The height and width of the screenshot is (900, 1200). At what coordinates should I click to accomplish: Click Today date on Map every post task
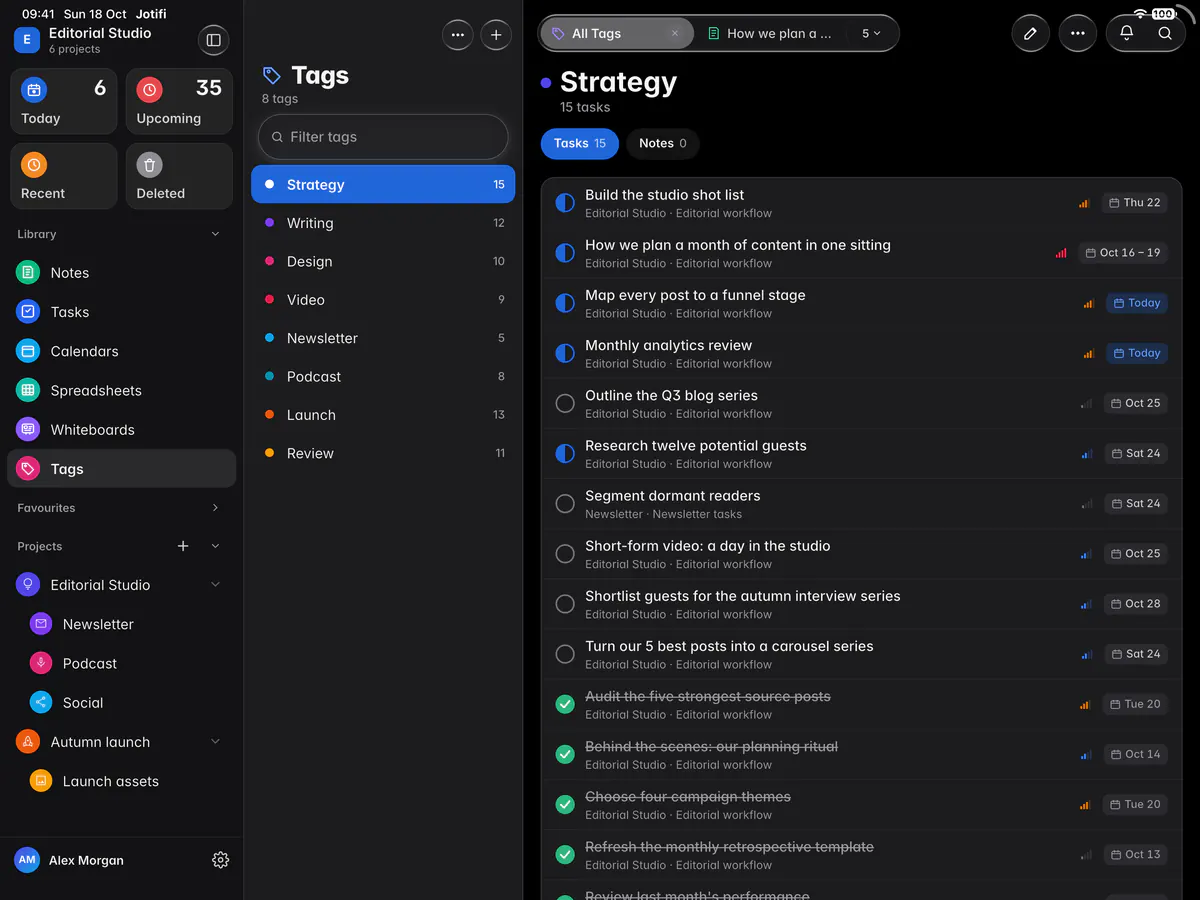click(x=1137, y=303)
